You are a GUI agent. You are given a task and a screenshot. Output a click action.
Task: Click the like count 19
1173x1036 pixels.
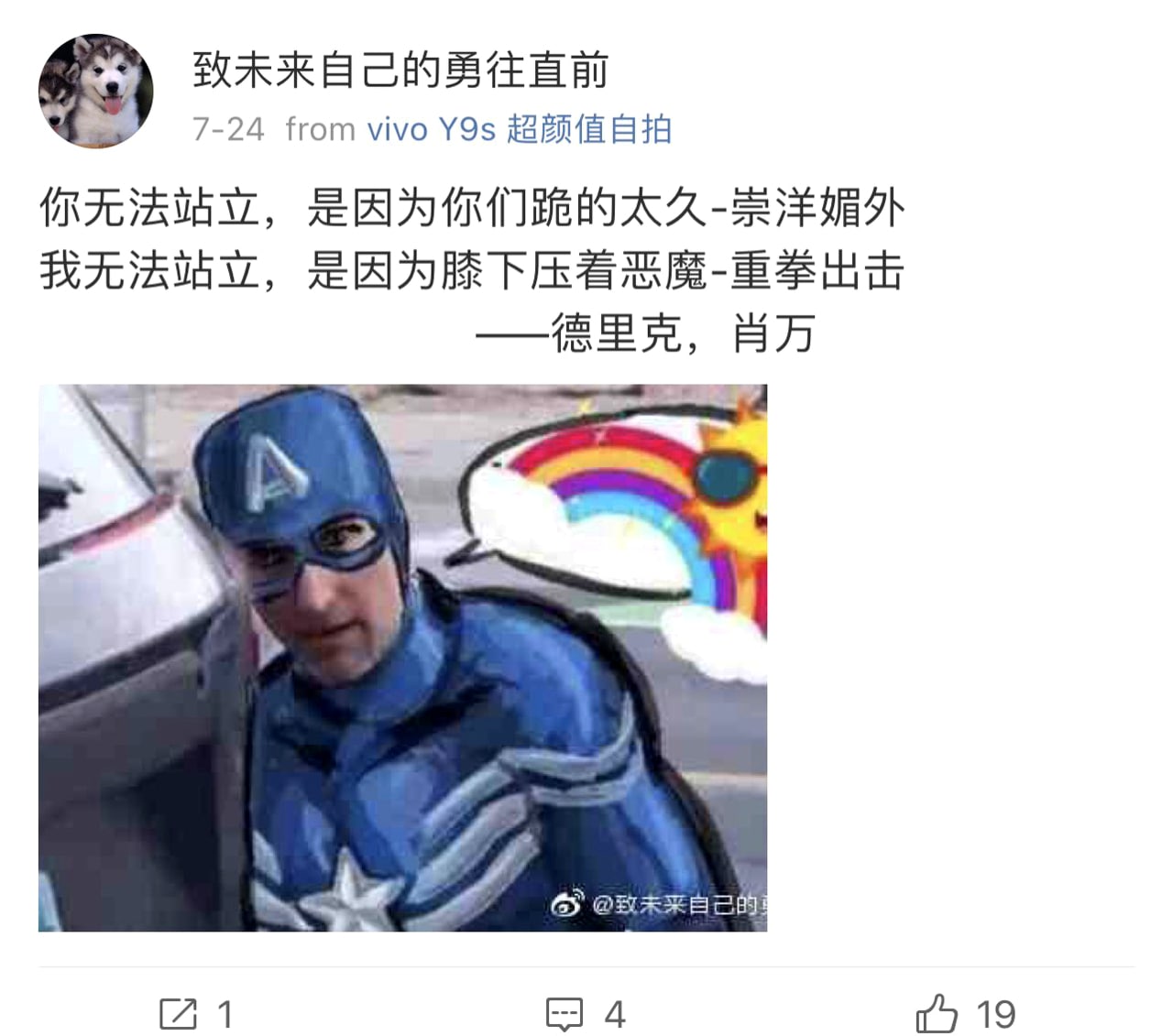click(x=995, y=1015)
